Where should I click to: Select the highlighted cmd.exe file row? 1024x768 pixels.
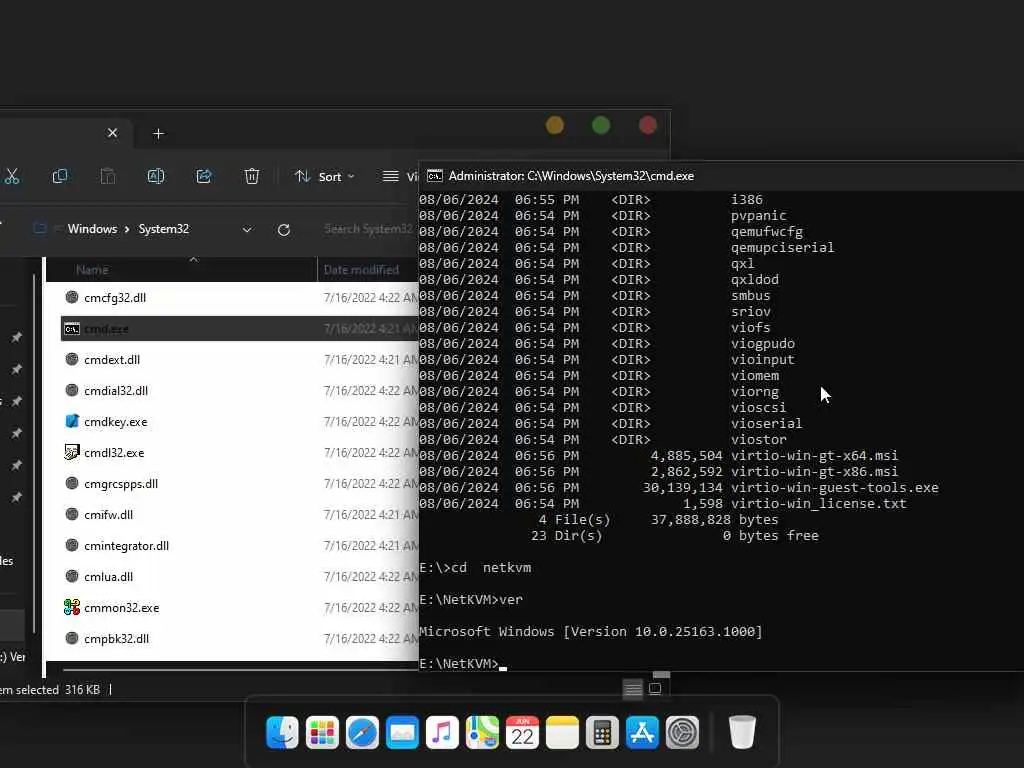pos(239,328)
